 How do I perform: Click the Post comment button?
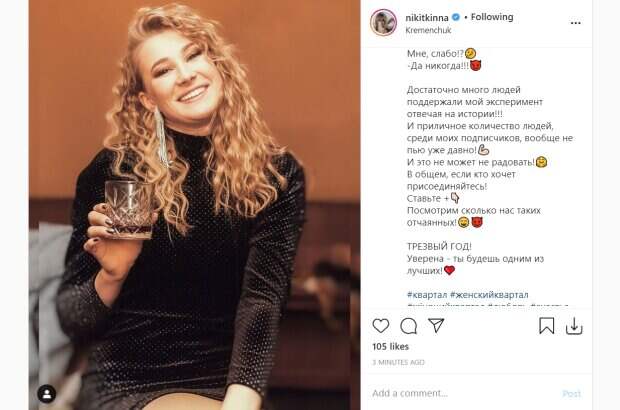coord(572,394)
